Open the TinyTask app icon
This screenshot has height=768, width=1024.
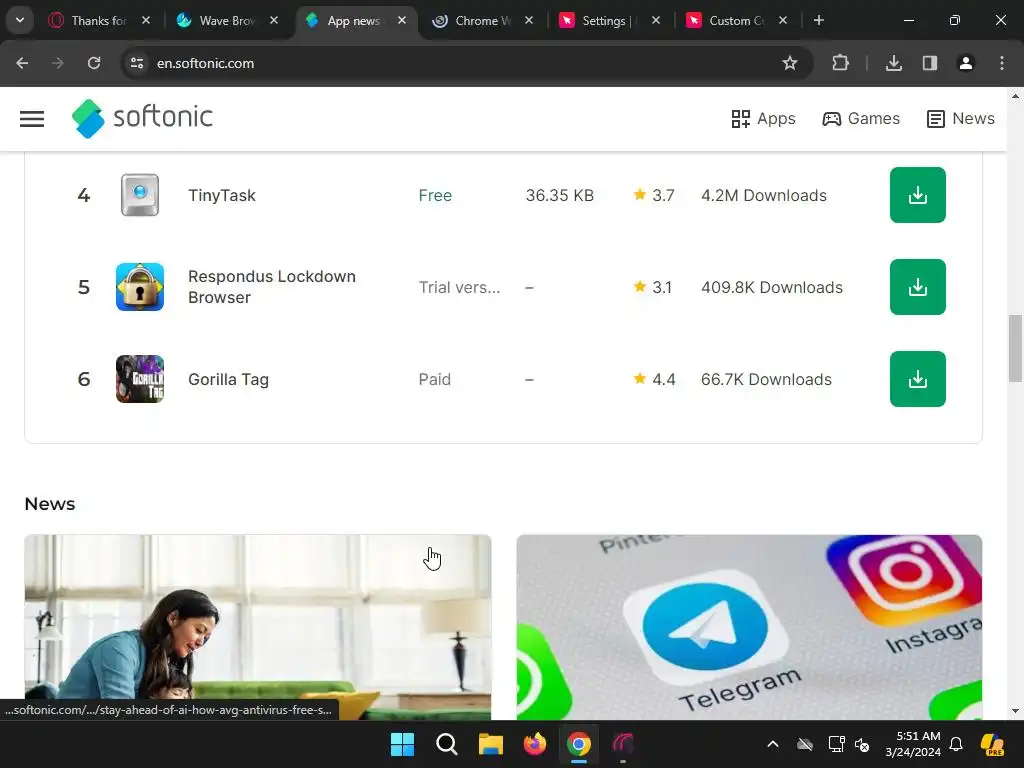point(140,195)
